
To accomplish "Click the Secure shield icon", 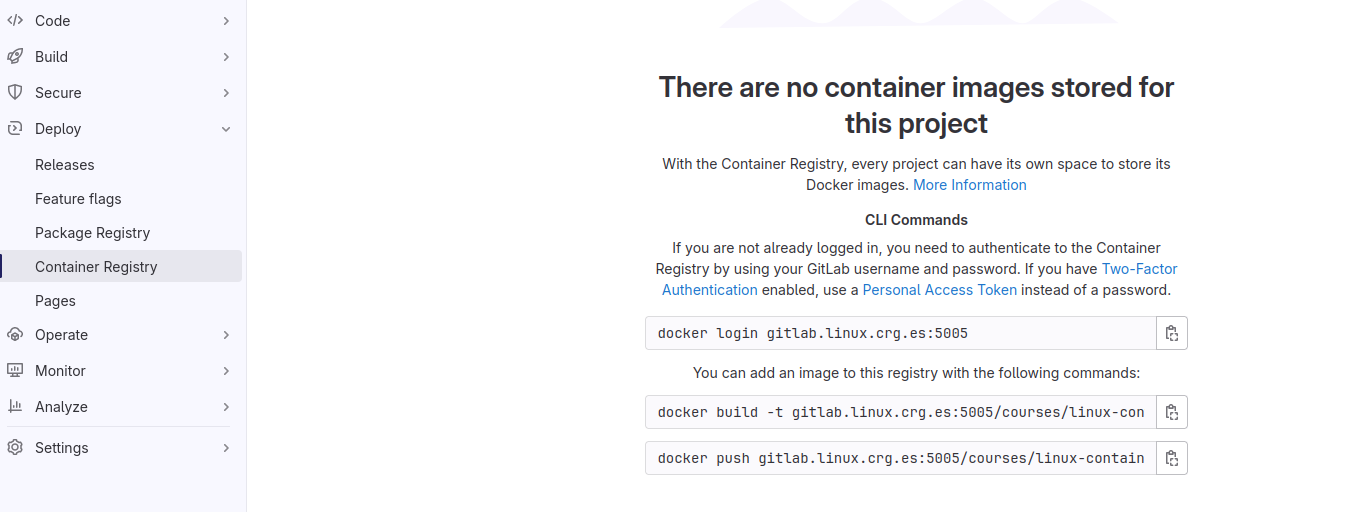I will [15, 93].
